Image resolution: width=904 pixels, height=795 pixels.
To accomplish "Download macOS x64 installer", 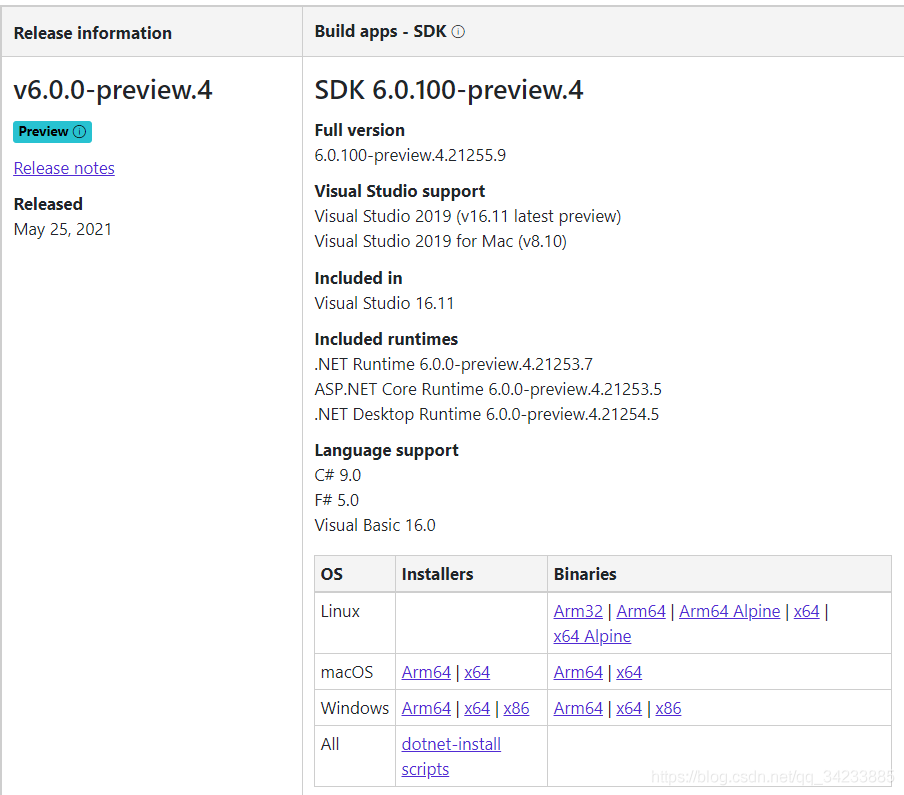I will (477, 672).
